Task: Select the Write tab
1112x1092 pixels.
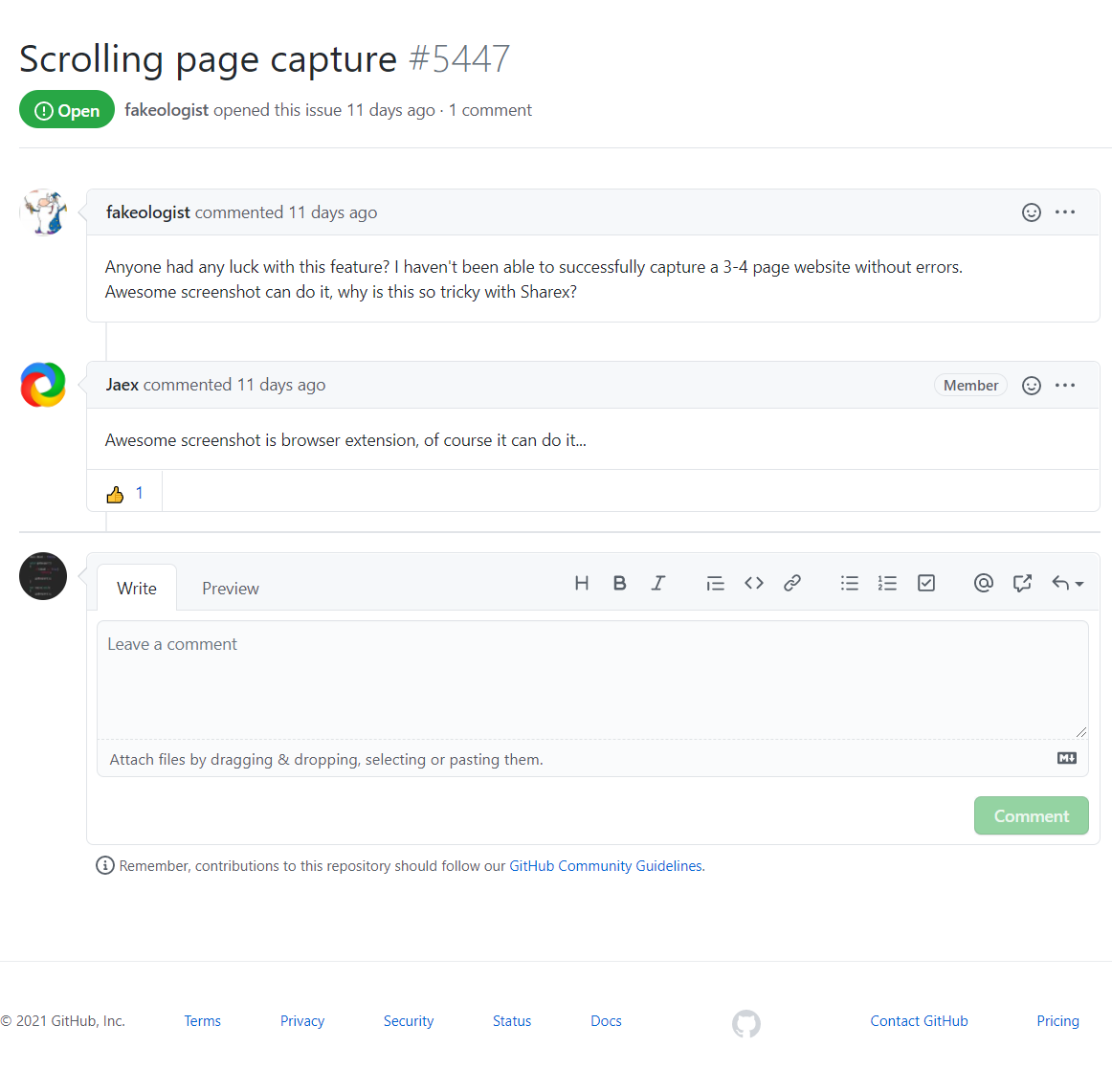Action: pyautogui.click(x=136, y=588)
